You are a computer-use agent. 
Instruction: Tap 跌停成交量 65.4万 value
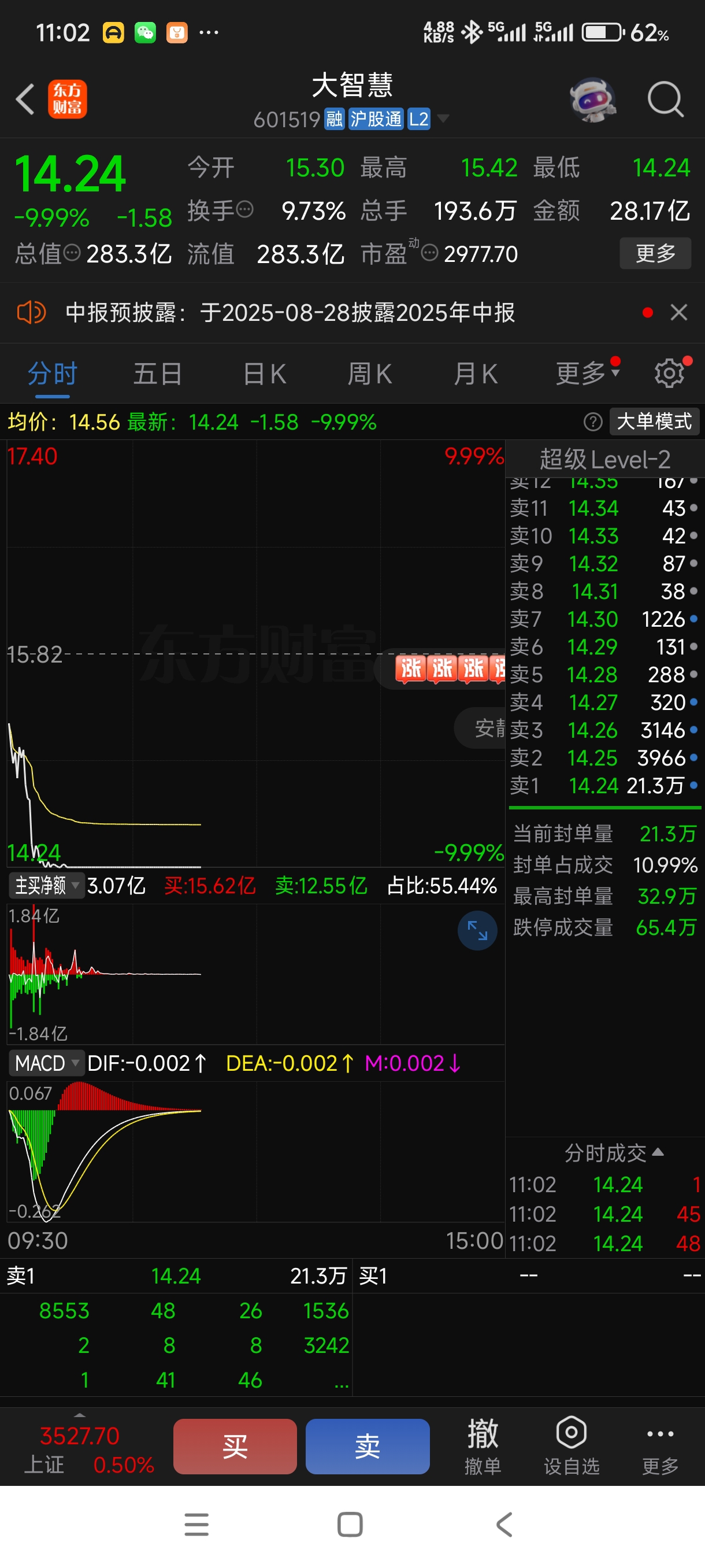666,927
